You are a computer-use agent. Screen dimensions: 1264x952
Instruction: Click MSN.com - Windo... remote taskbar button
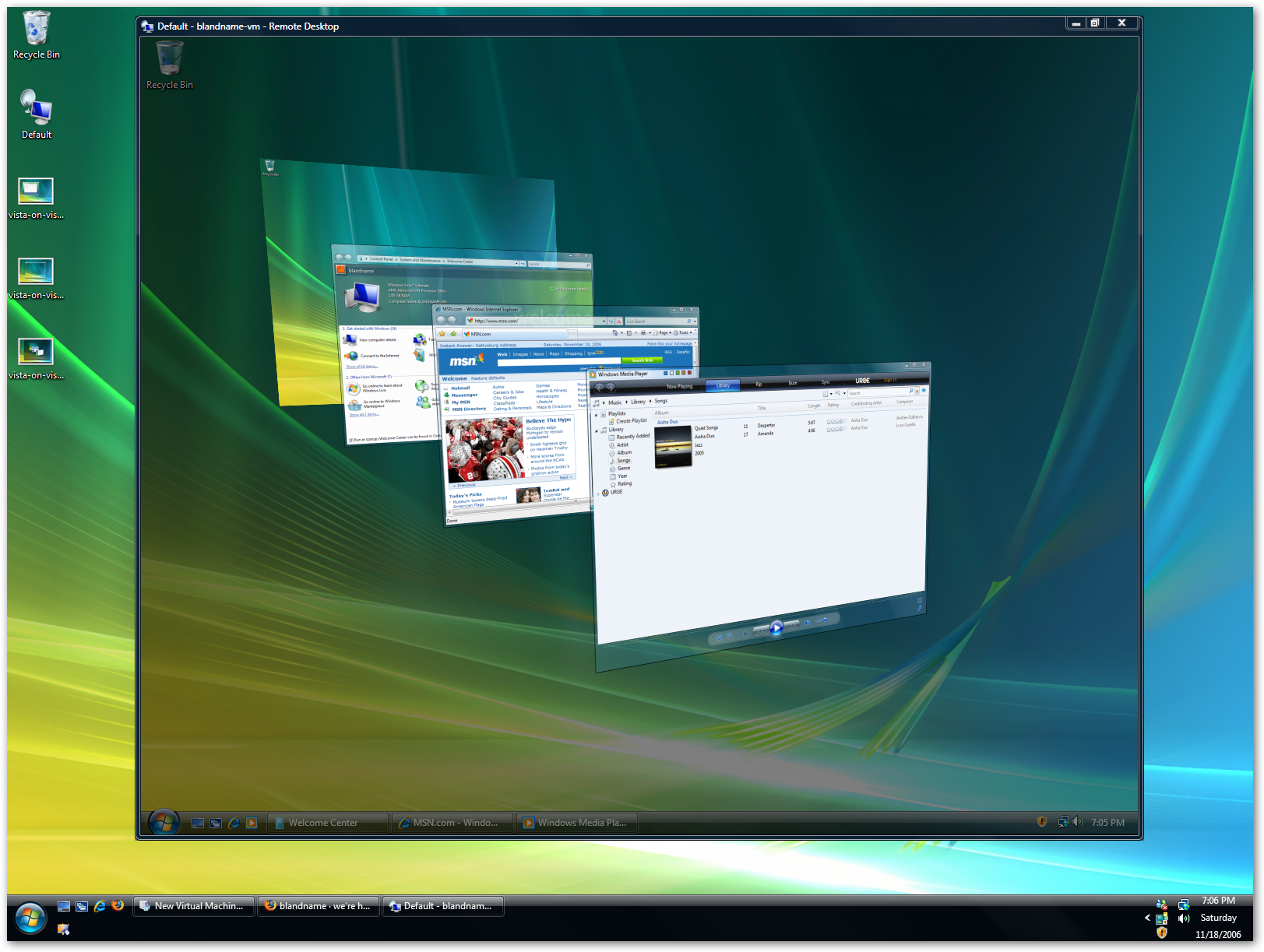tap(452, 823)
